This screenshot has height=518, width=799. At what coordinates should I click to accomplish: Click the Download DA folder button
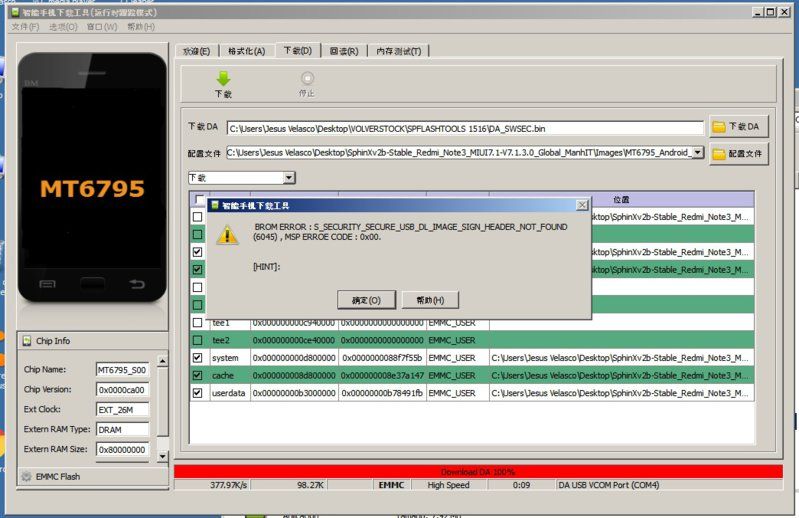coord(738,126)
